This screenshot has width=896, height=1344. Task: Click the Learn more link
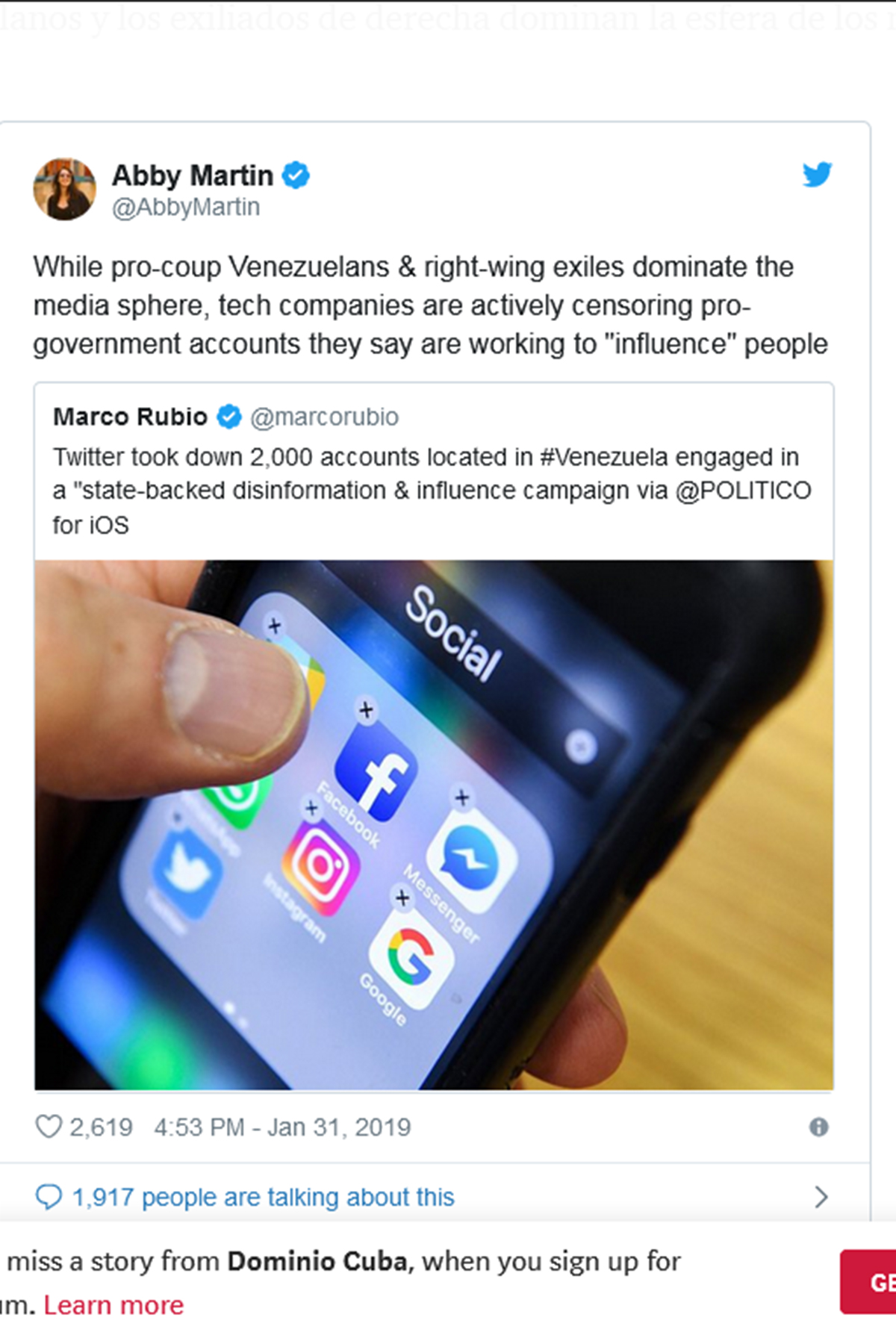click(113, 1305)
